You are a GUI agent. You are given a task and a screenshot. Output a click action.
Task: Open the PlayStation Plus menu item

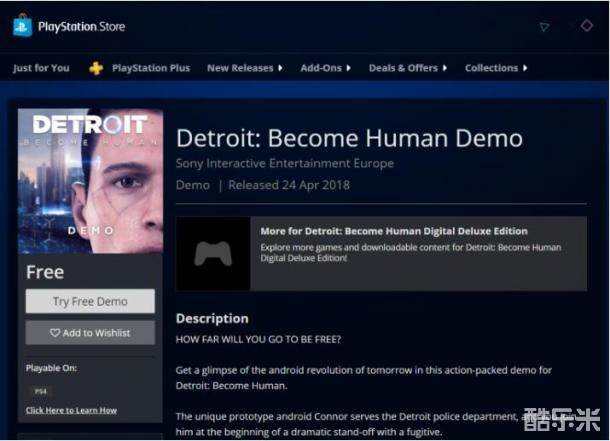[150, 68]
